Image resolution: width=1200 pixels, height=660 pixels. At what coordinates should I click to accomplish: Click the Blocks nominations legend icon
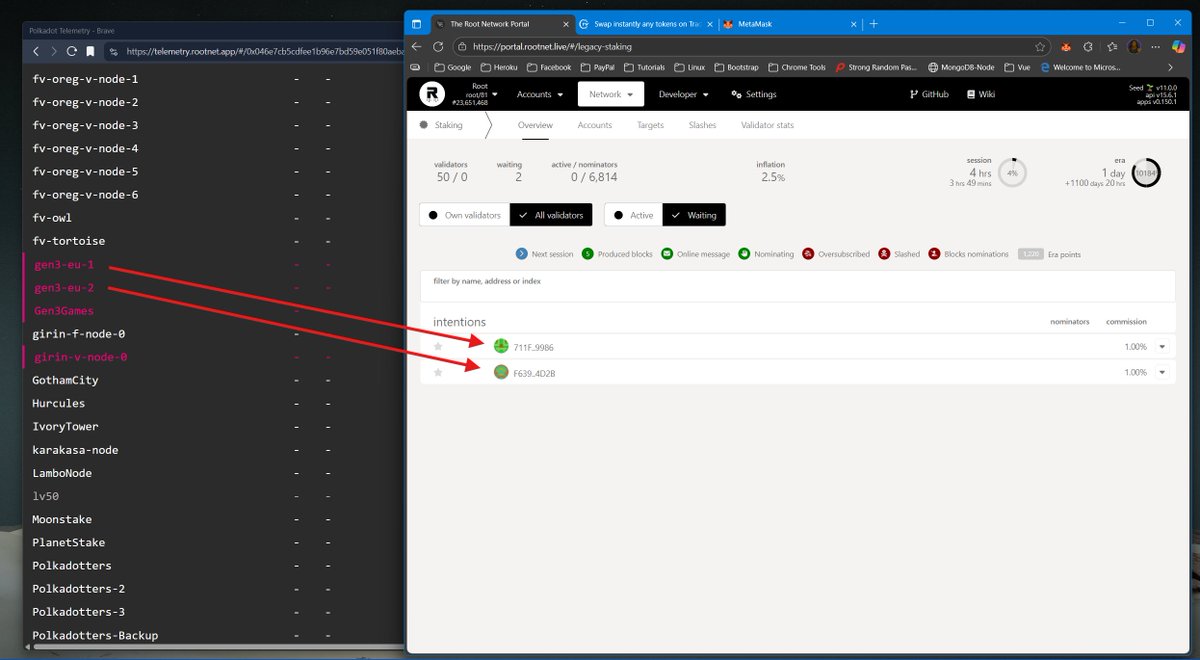[x=934, y=254]
